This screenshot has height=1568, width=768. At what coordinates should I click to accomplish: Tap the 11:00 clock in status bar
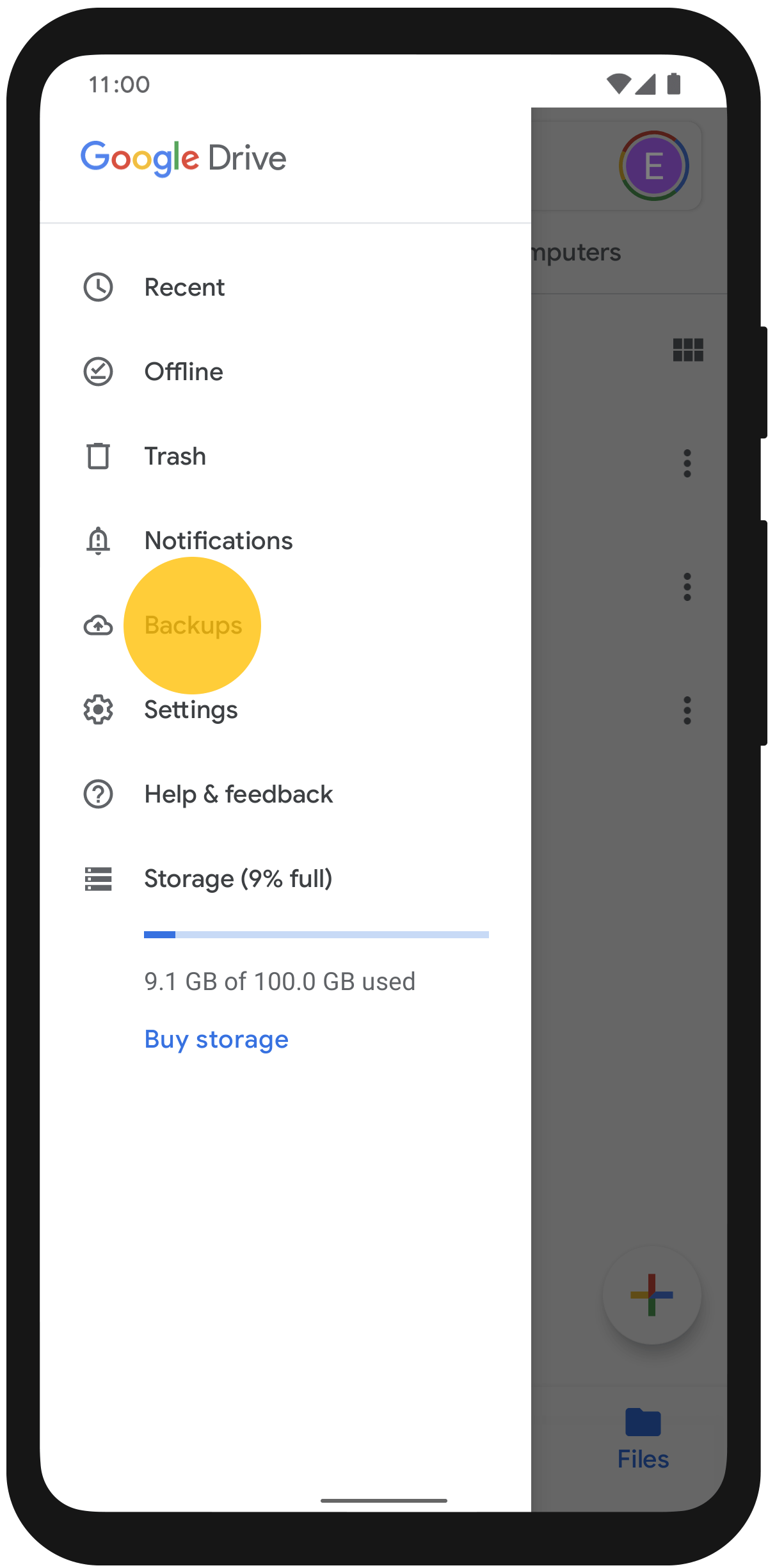tap(119, 84)
